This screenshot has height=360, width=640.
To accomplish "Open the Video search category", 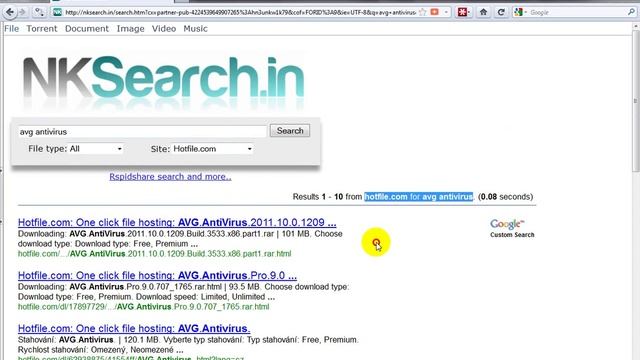I will tap(164, 29).
